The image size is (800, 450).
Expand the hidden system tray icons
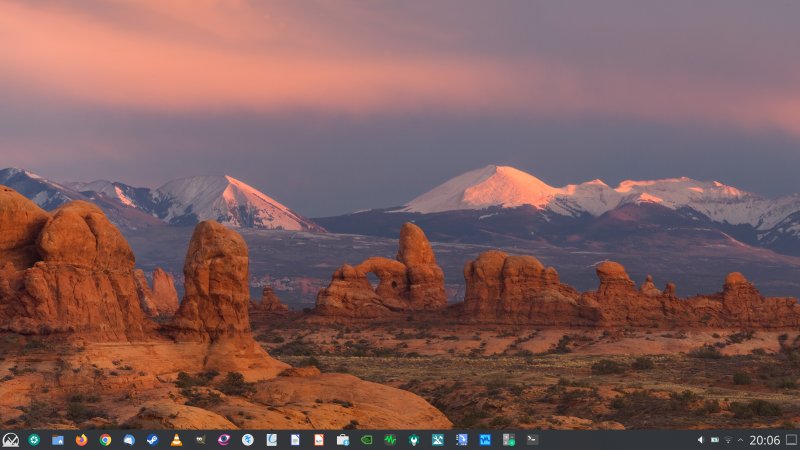[741, 440]
